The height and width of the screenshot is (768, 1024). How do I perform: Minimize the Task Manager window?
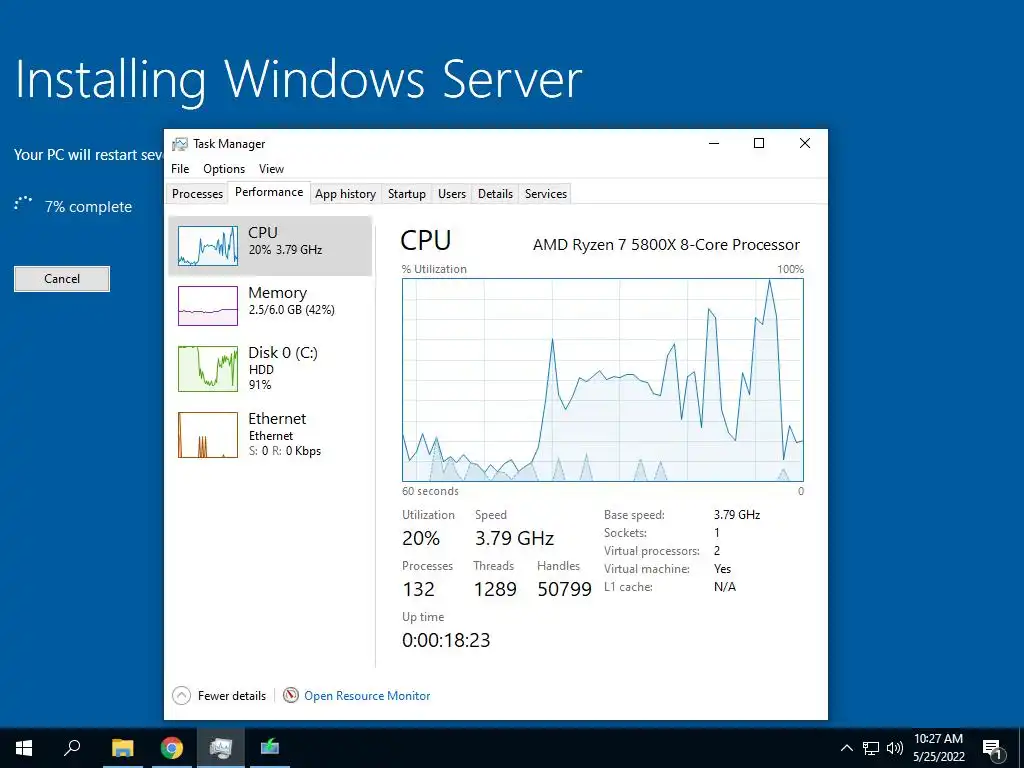pos(714,144)
